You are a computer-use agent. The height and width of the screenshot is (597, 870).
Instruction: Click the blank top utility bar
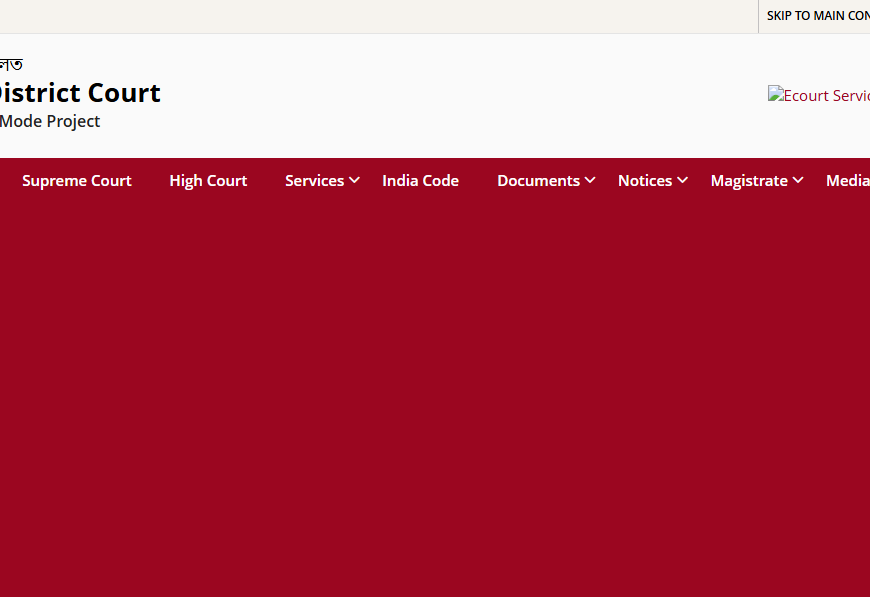click(380, 16)
